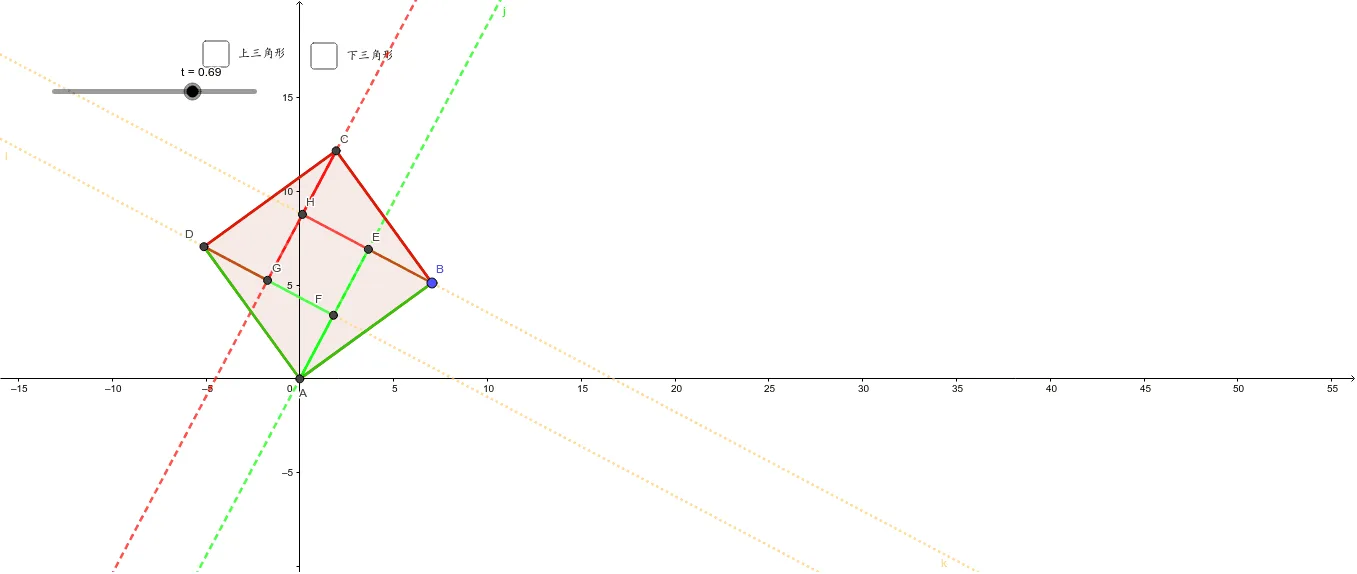
Task: Click the 上三角形 label text
Action: coord(262,53)
